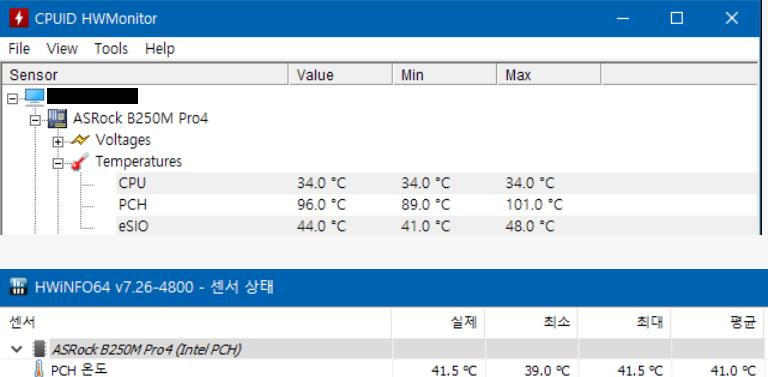
Task: Minimize the CPUID HWMonitor window
Action: 623,19
